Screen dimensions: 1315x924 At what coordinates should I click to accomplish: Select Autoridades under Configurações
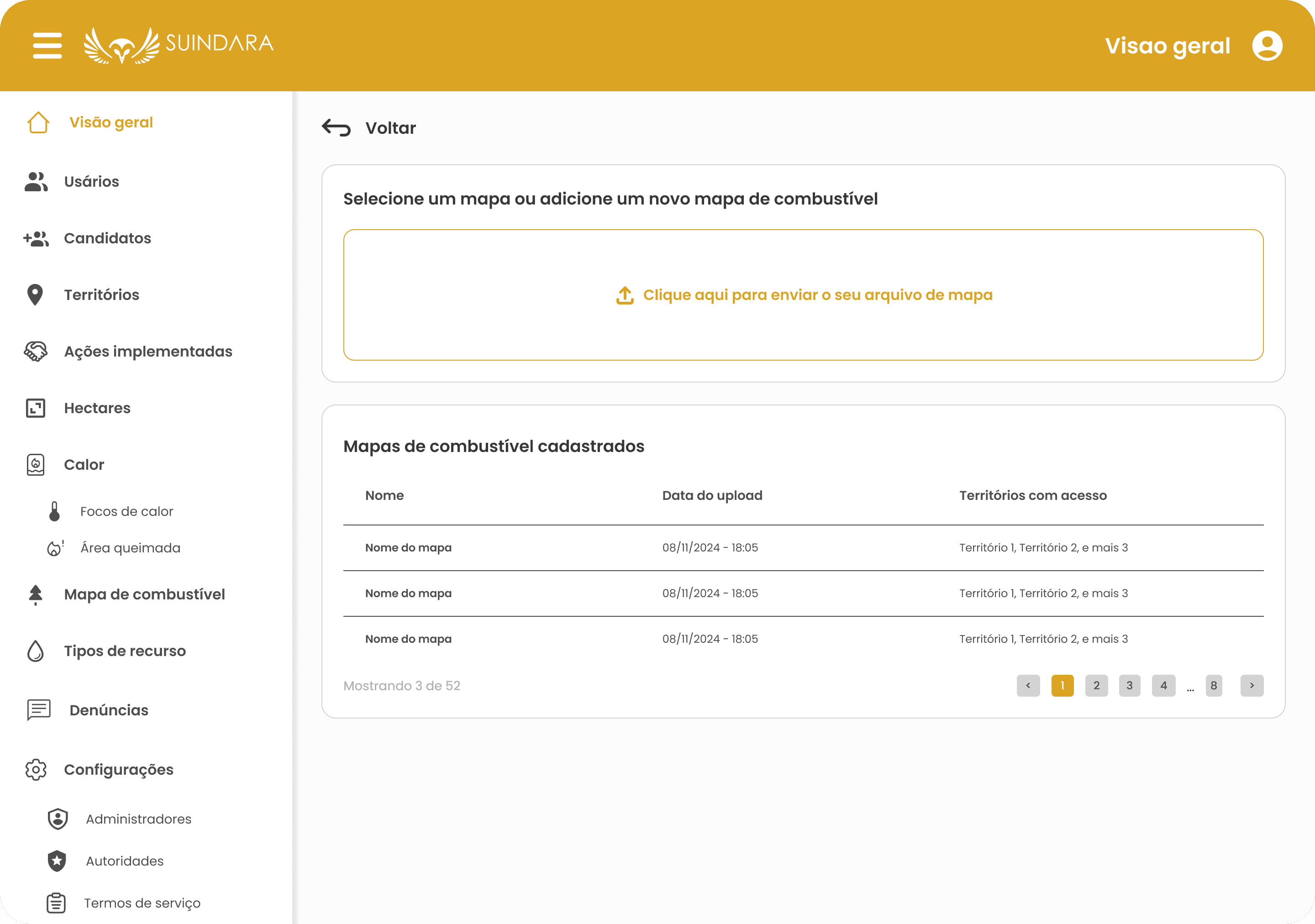pyautogui.click(x=125, y=861)
